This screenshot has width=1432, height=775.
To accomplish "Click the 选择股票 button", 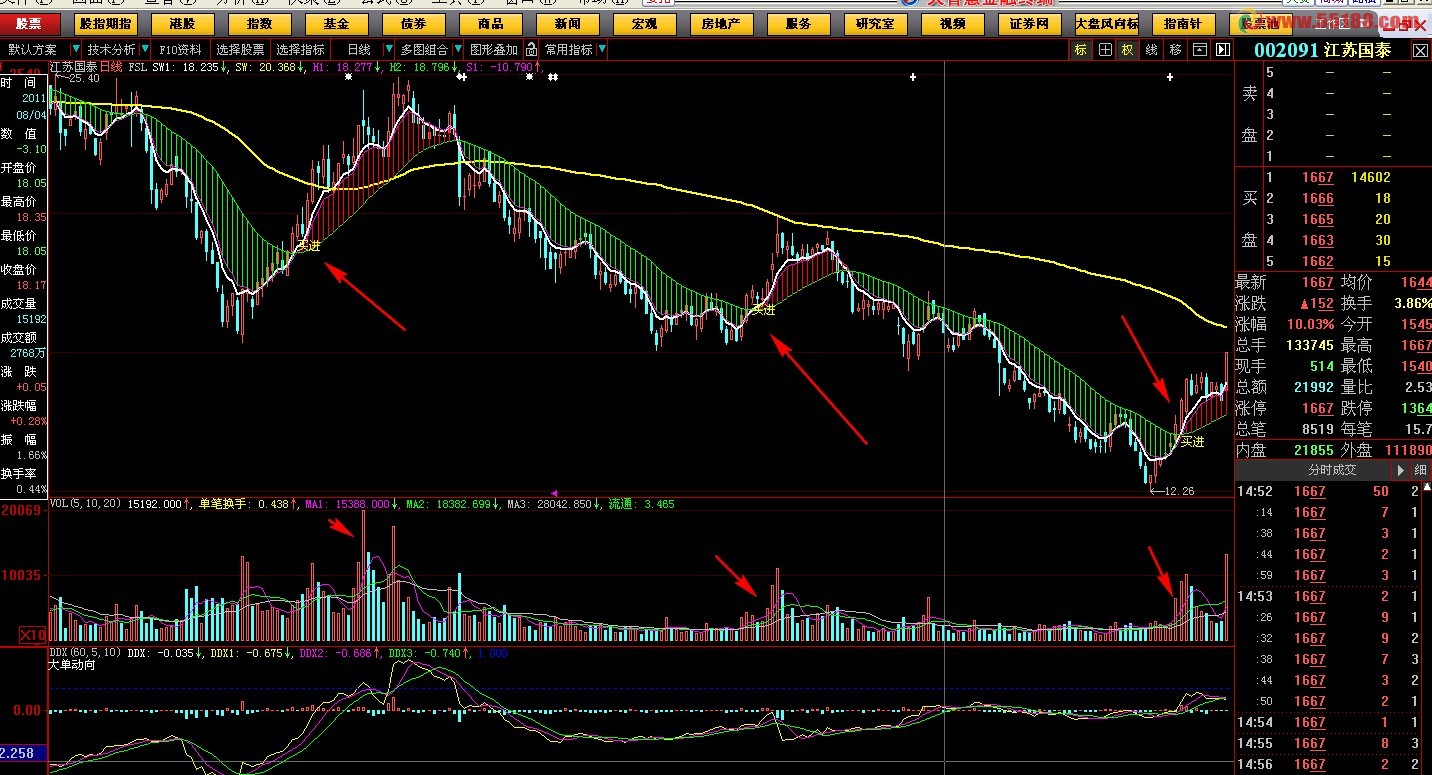I will click(x=241, y=49).
